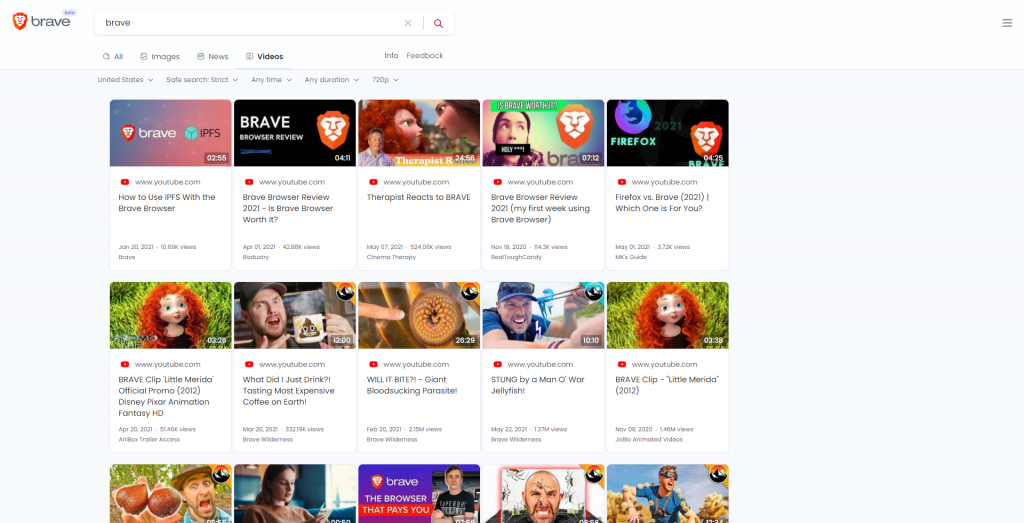Click the Brave lion logo
This screenshot has width=1024, height=523.
pos(20,22)
